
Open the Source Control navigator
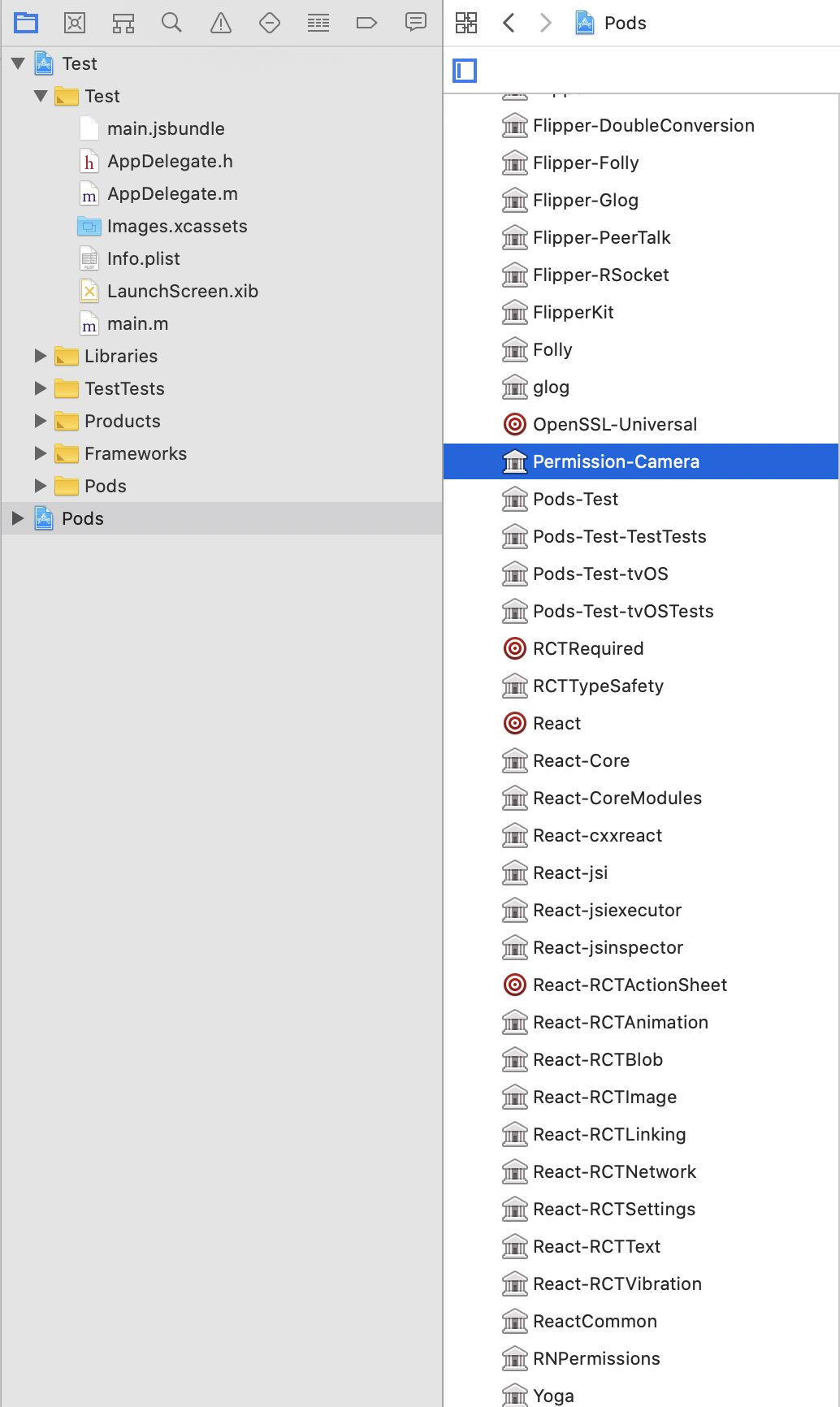pos(74,23)
